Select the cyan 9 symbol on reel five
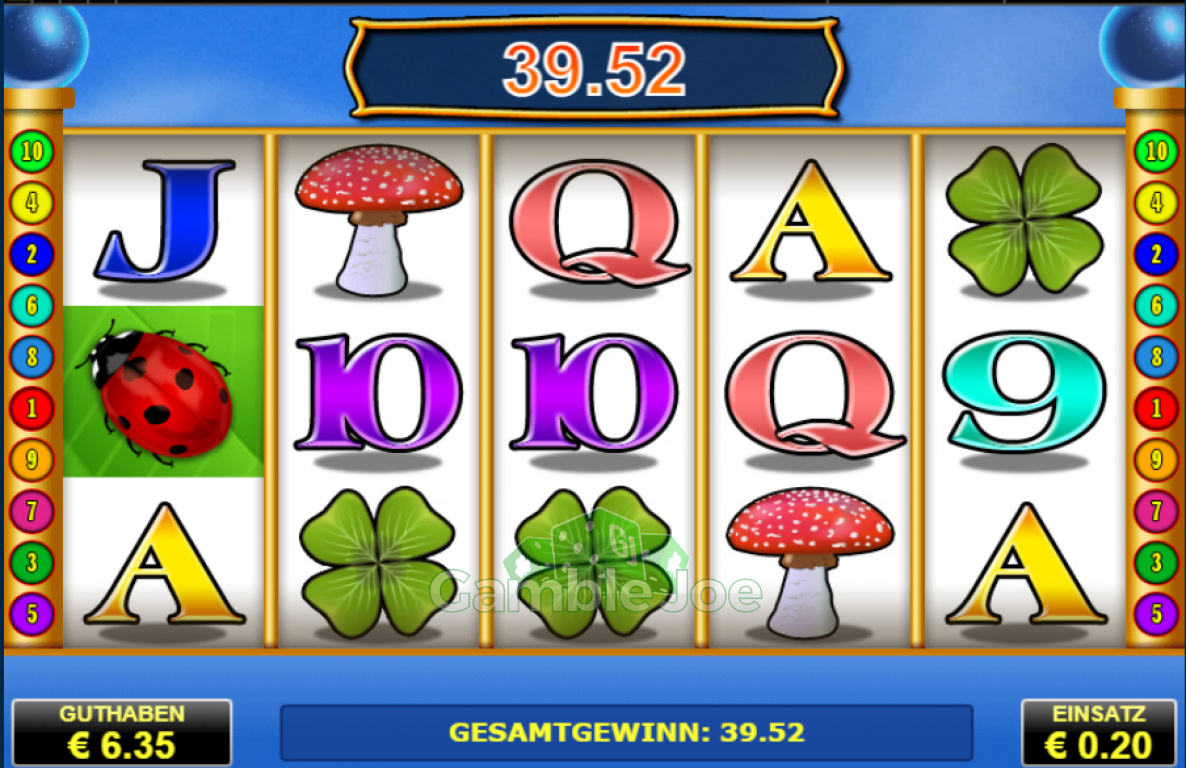The width and height of the screenshot is (1186, 768). pyautogui.click(x=1025, y=391)
